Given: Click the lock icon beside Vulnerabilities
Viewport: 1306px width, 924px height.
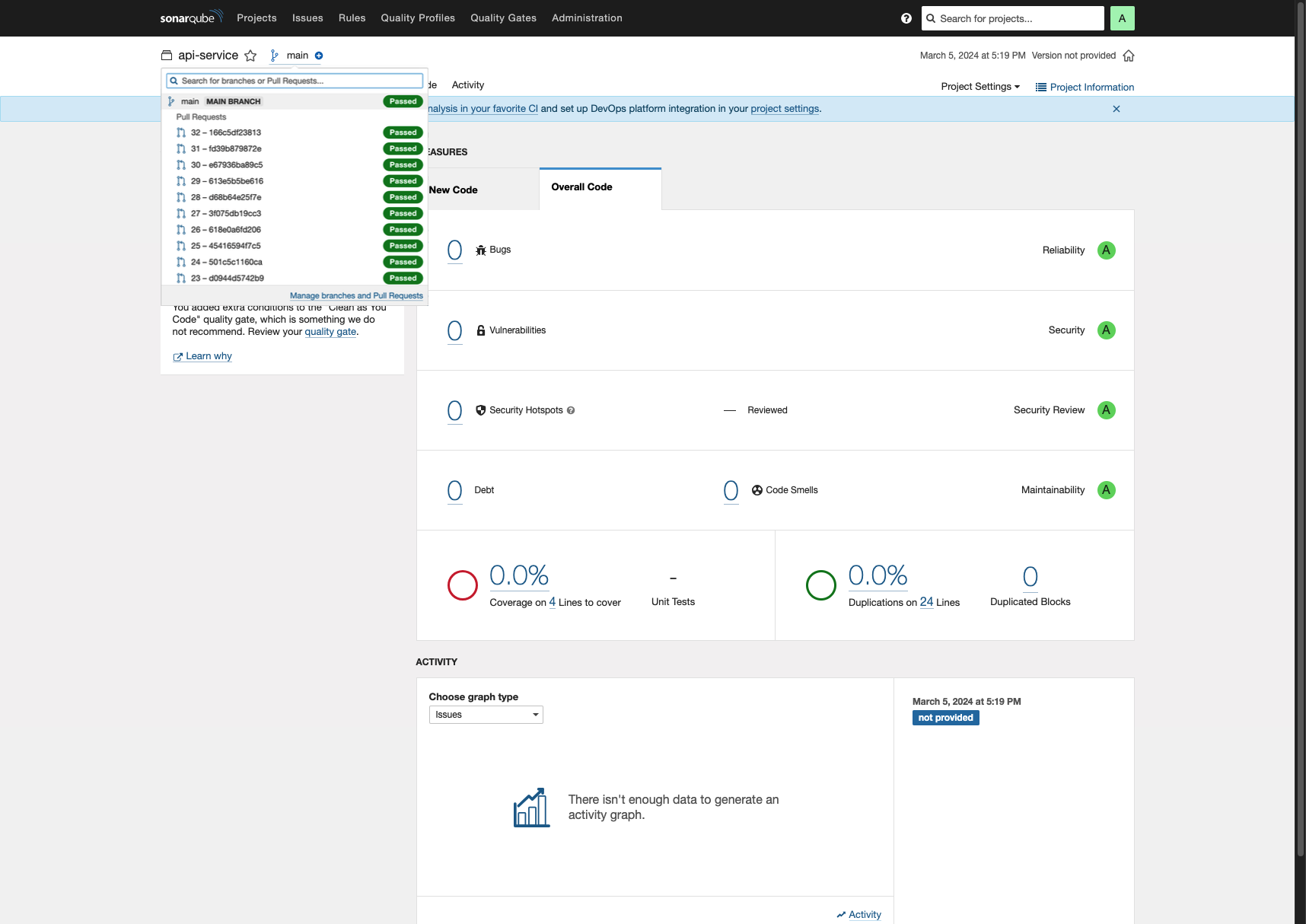Looking at the screenshot, I should 480,330.
